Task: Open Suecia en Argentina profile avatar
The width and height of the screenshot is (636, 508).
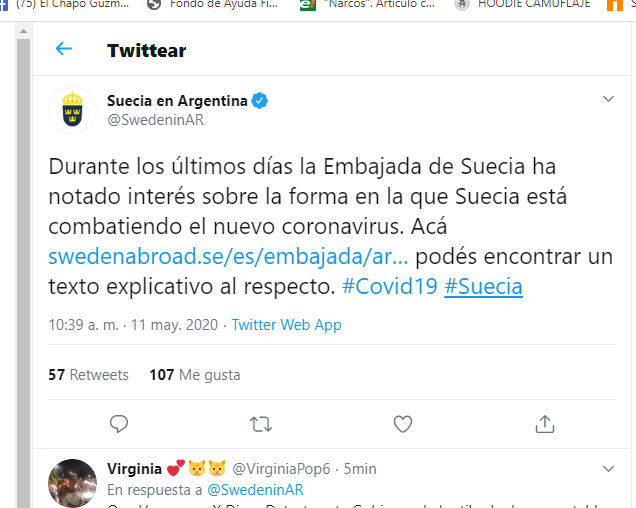Action: (73, 110)
